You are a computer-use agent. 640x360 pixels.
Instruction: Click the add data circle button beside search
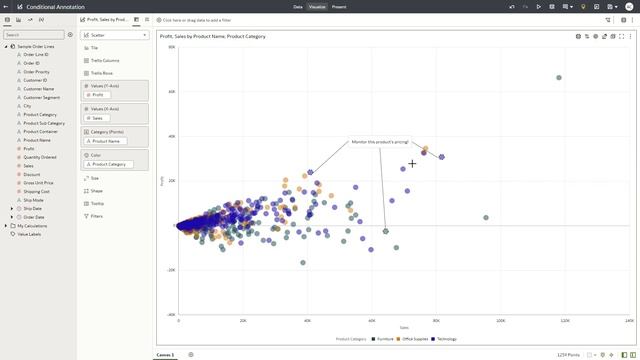[x=70, y=35]
